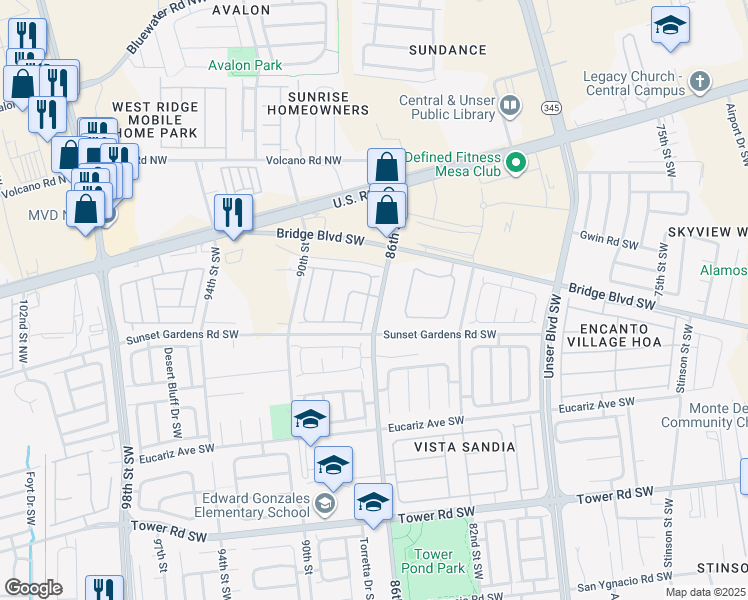This screenshot has width=748, height=600.
Task: Click the Tower Pond Park label
Action: point(433,561)
